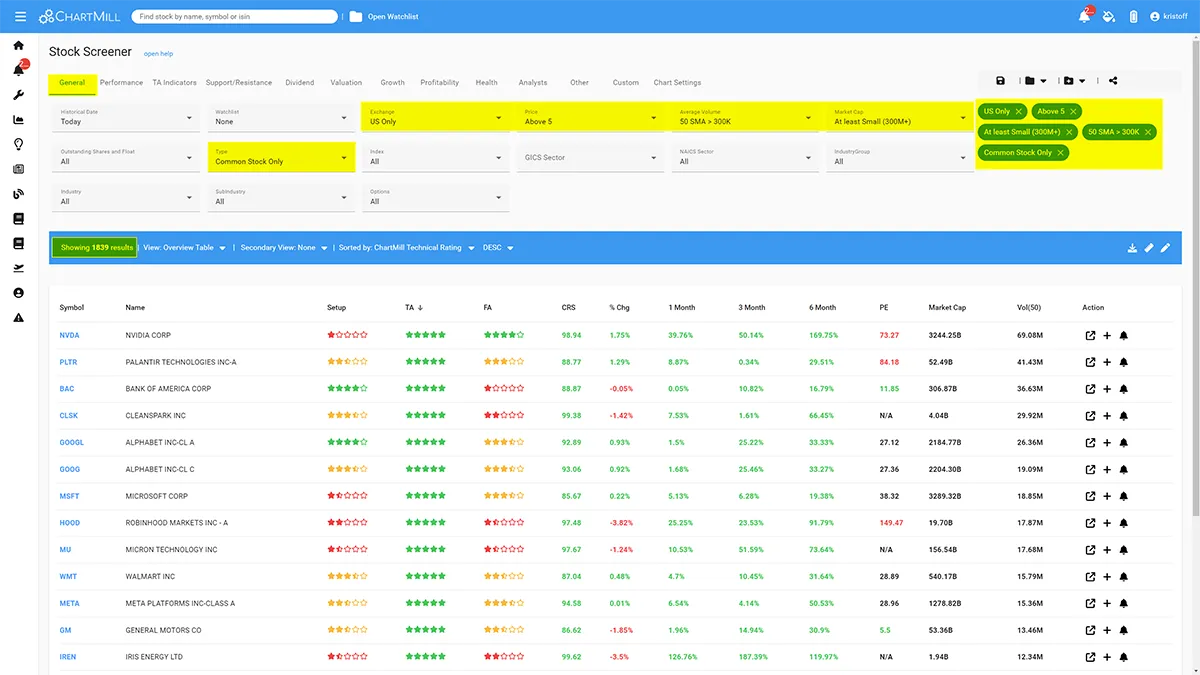Screen dimensions: 1200x675
Task: Open the Average Volume dropdown
Action: (745, 118)
